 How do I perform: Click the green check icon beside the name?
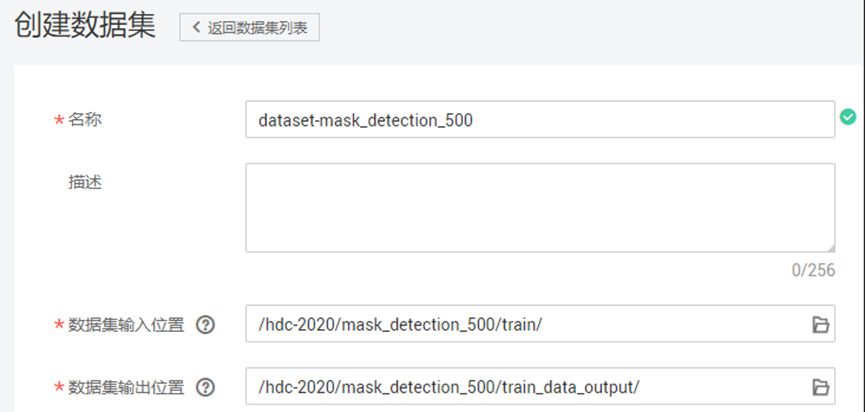point(848,117)
